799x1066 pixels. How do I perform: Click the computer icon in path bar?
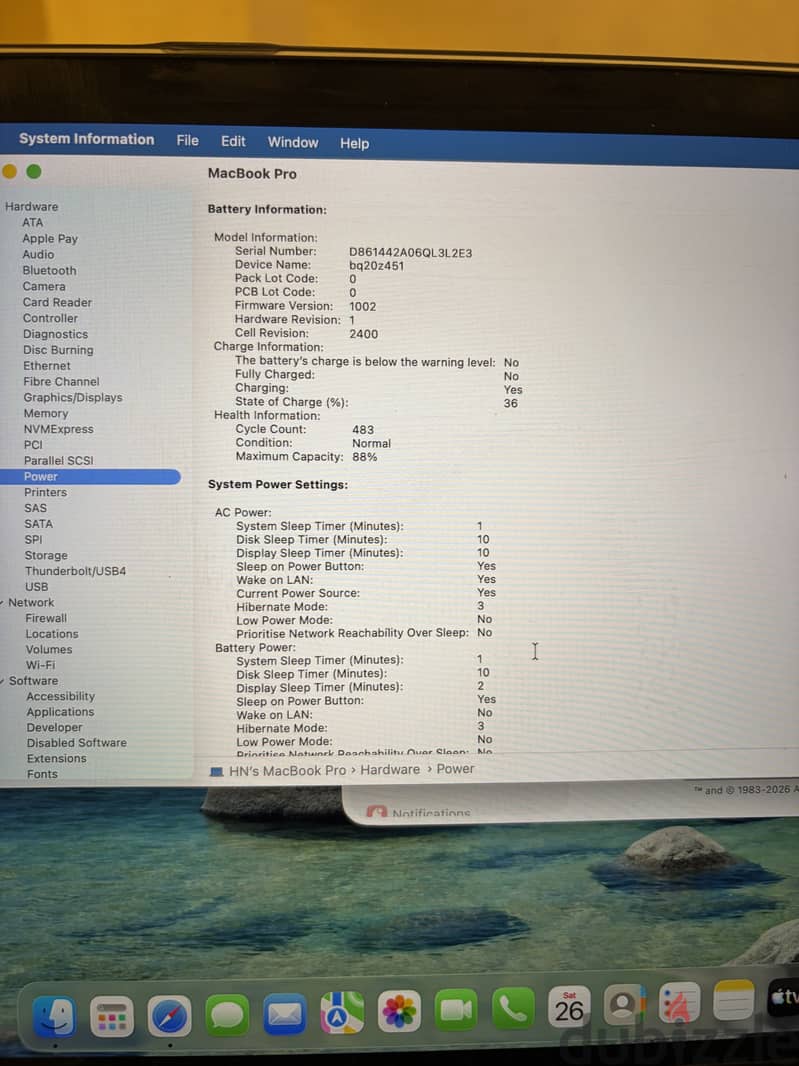tap(216, 772)
